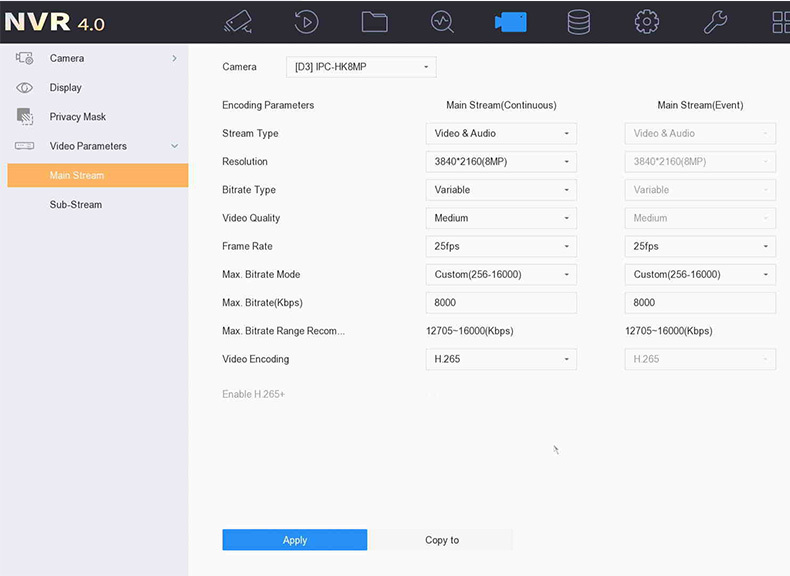Image resolution: width=790 pixels, height=576 pixels.
Task: Open System settings gear icon
Action: [646, 22]
